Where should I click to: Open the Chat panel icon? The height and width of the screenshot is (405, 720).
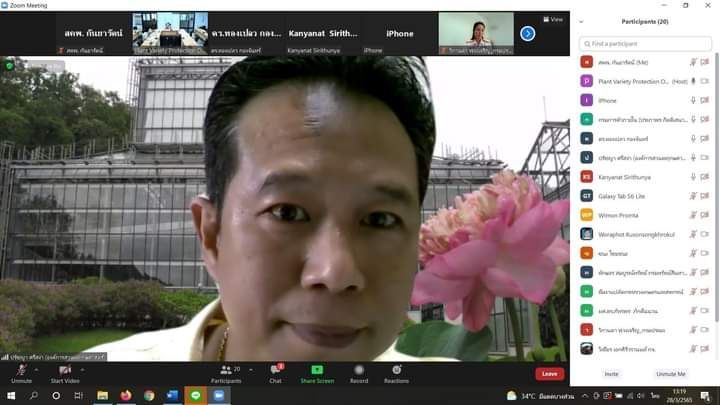pyautogui.click(x=275, y=370)
